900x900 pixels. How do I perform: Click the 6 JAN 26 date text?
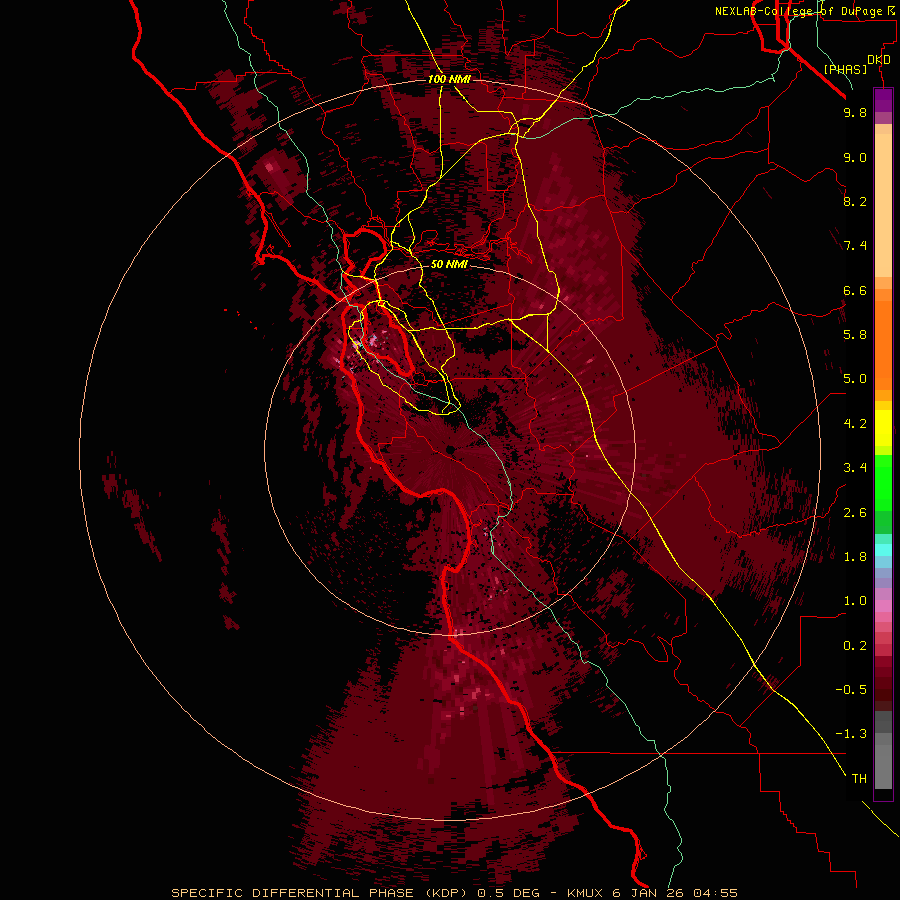[648, 893]
